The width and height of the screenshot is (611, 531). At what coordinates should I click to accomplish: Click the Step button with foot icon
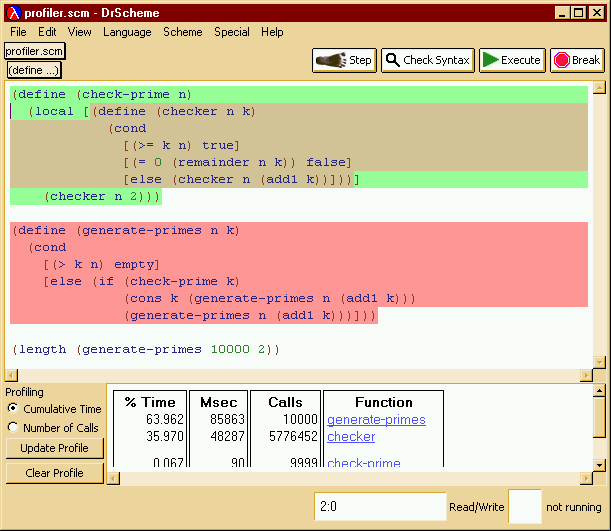pyautogui.click(x=344, y=60)
